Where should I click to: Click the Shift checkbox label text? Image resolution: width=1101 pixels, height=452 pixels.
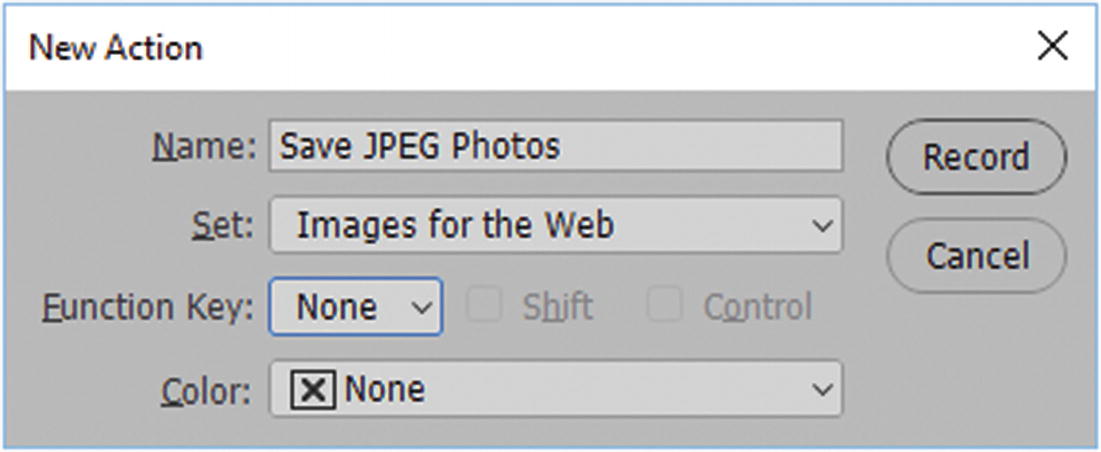(557, 307)
